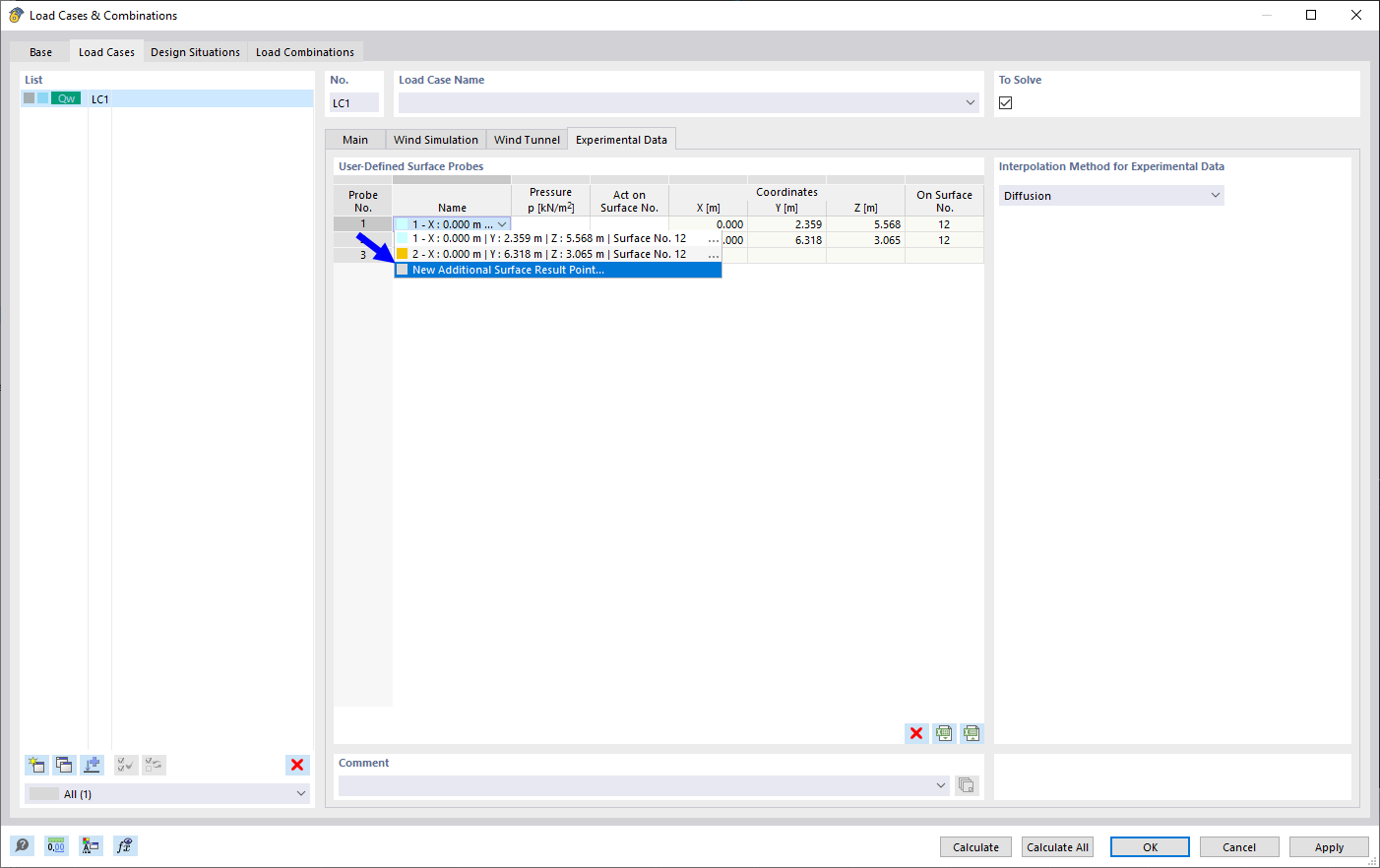Click the Act on Surface No. header
Image resolution: width=1380 pixels, height=868 pixels.
(x=629, y=201)
